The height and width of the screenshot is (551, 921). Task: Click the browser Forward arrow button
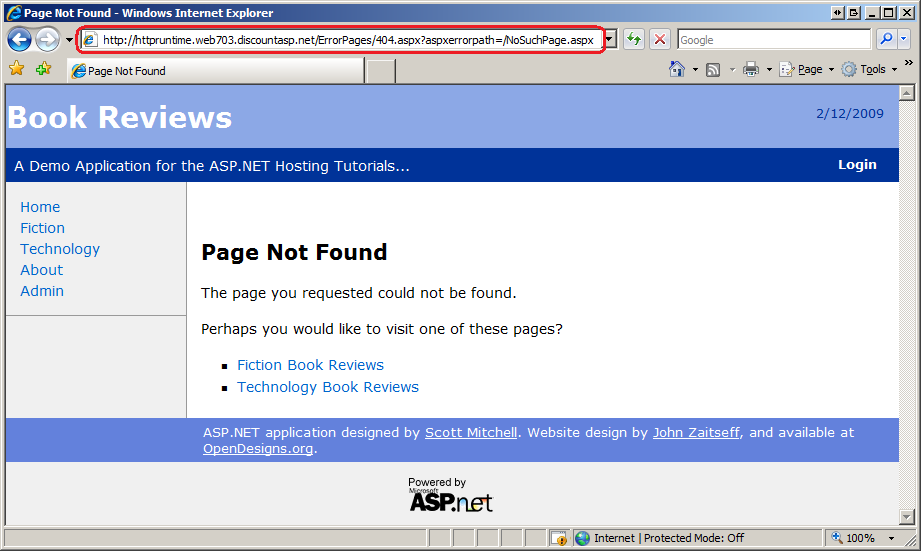point(47,40)
